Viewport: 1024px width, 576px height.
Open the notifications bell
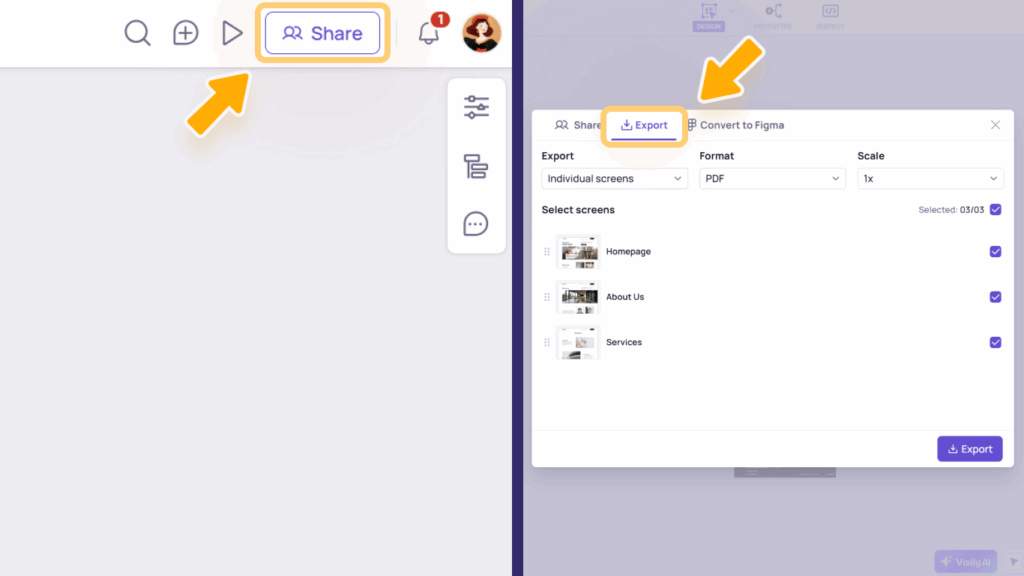click(x=428, y=33)
